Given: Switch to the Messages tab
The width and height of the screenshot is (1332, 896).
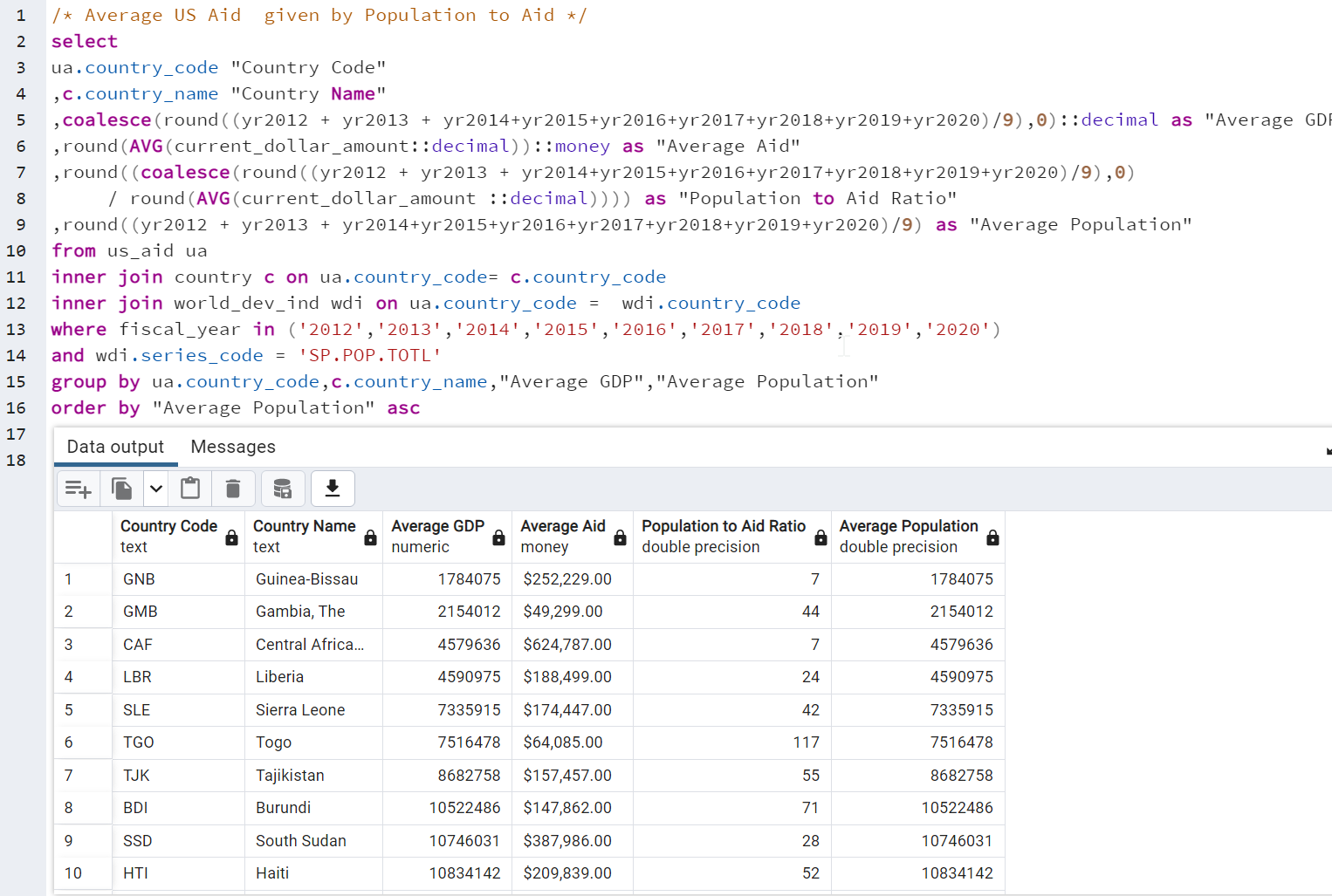Looking at the screenshot, I should pos(232,447).
